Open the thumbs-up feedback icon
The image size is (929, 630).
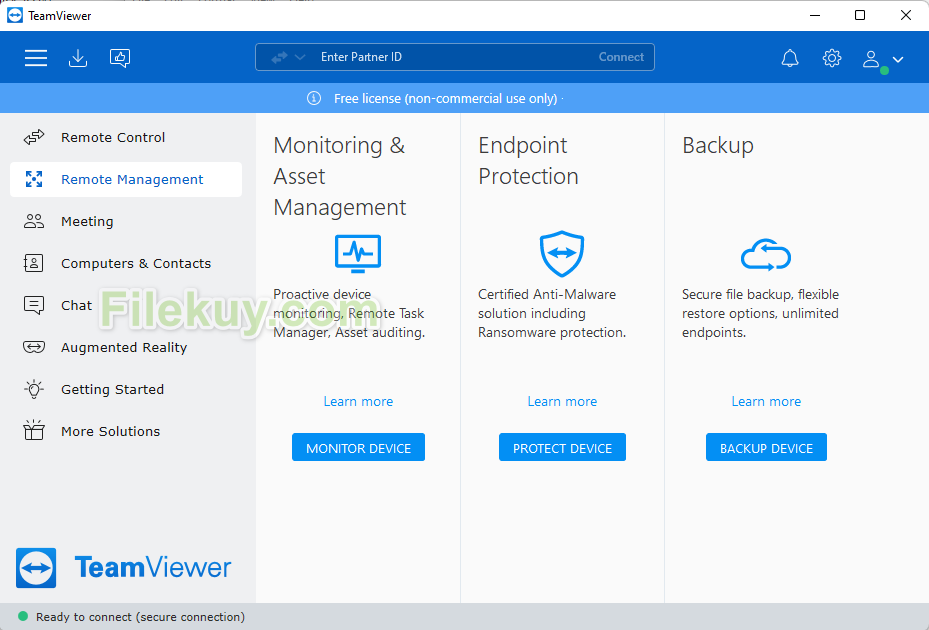120,57
